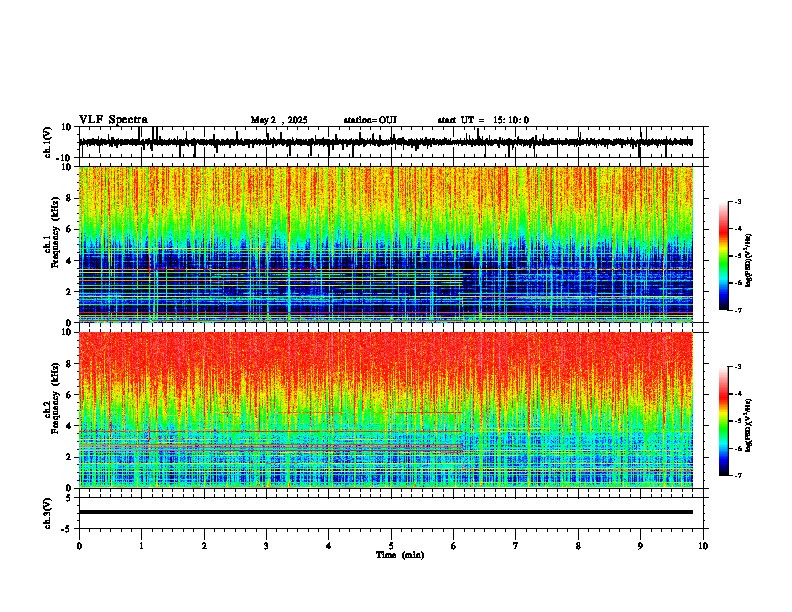This screenshot has height=612, width=792.
Task: Click the "station=OUI" header label
Action: tap(370, 120)
